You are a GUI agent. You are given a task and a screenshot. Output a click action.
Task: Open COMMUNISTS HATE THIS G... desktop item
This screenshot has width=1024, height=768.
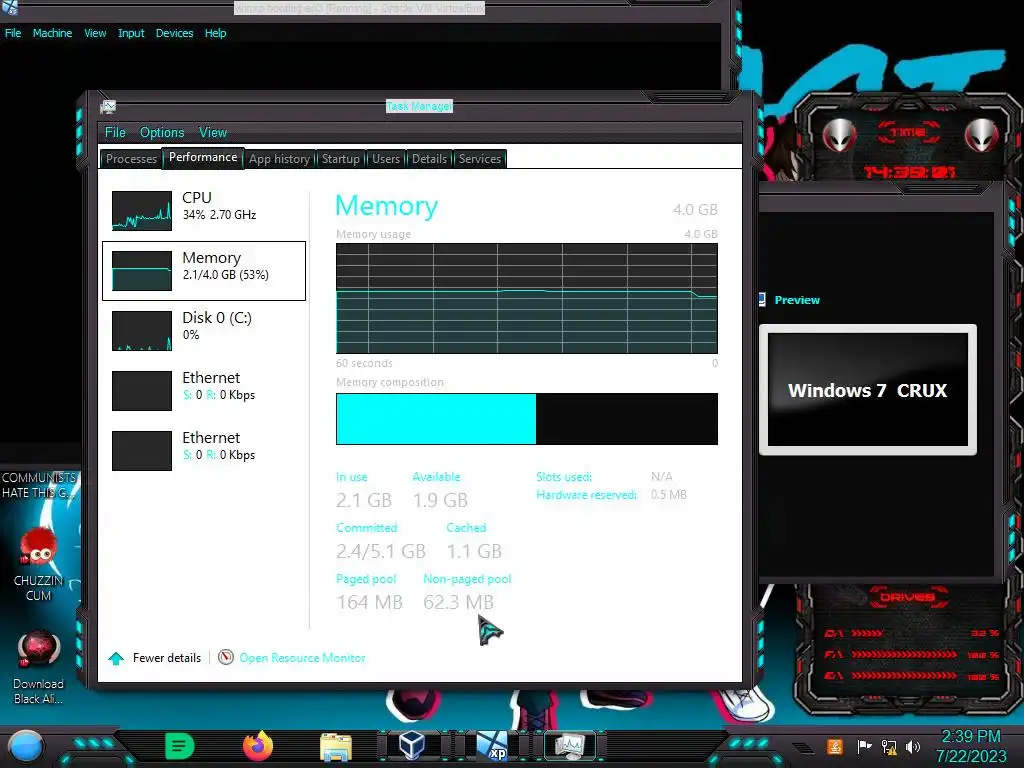point(39,485)
